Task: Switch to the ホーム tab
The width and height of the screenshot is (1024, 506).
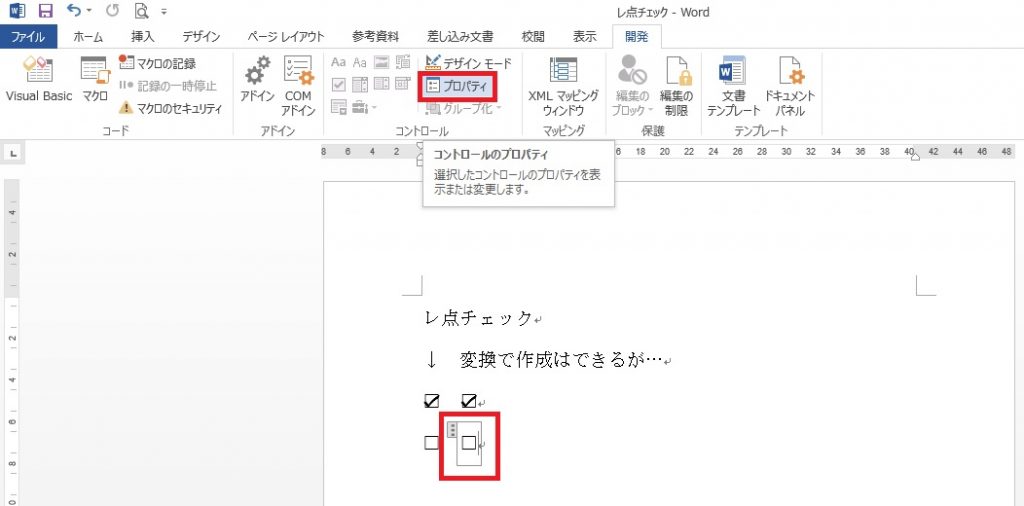Action: coord(88,37)
